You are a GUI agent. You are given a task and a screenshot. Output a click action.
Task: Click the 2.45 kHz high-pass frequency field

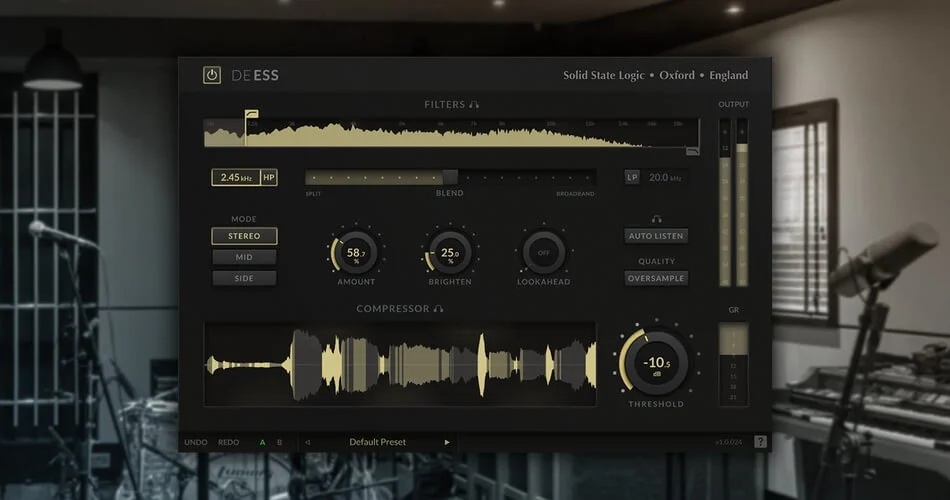pos(236,178)
